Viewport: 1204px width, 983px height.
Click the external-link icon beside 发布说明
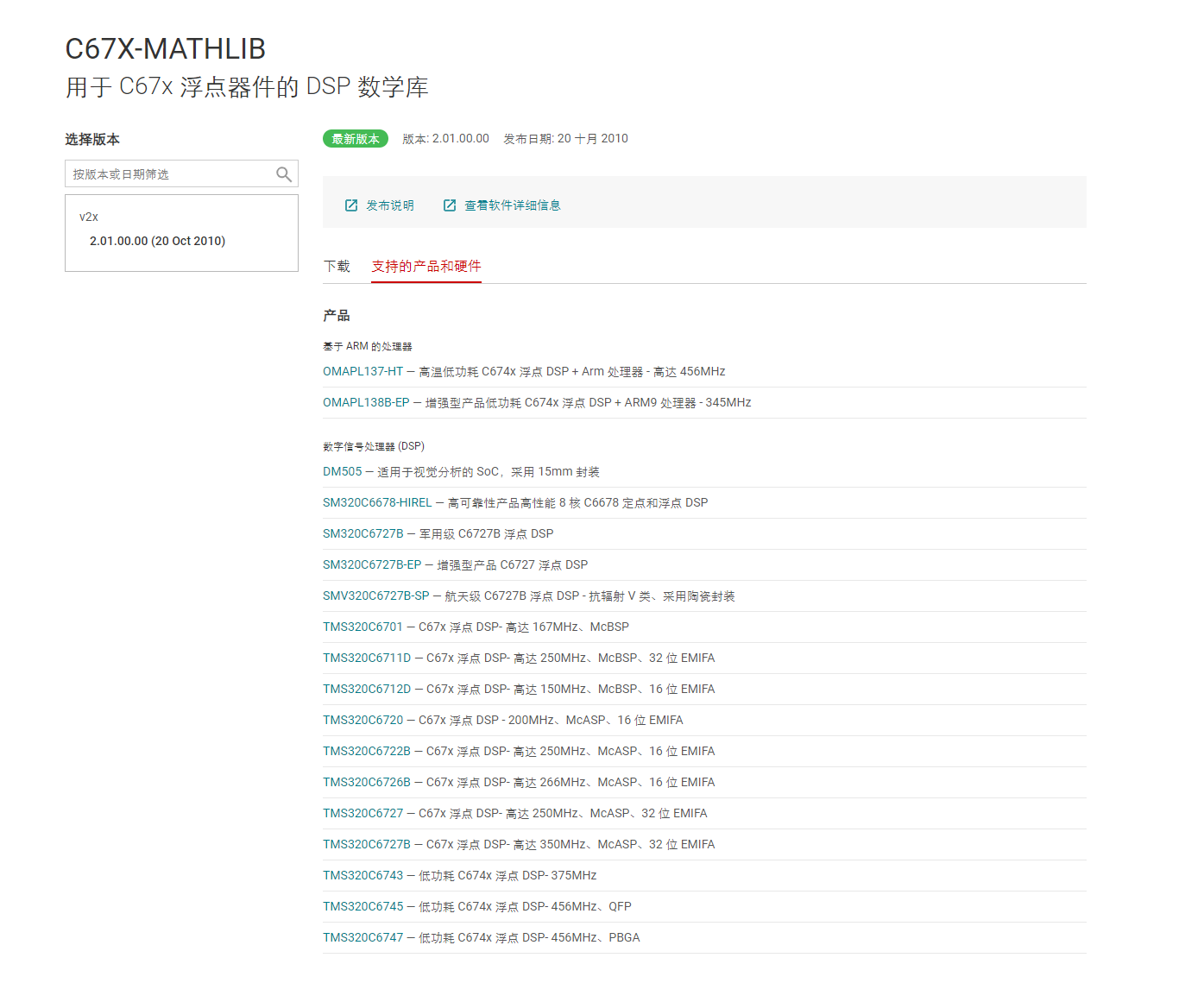pos(351,205)
